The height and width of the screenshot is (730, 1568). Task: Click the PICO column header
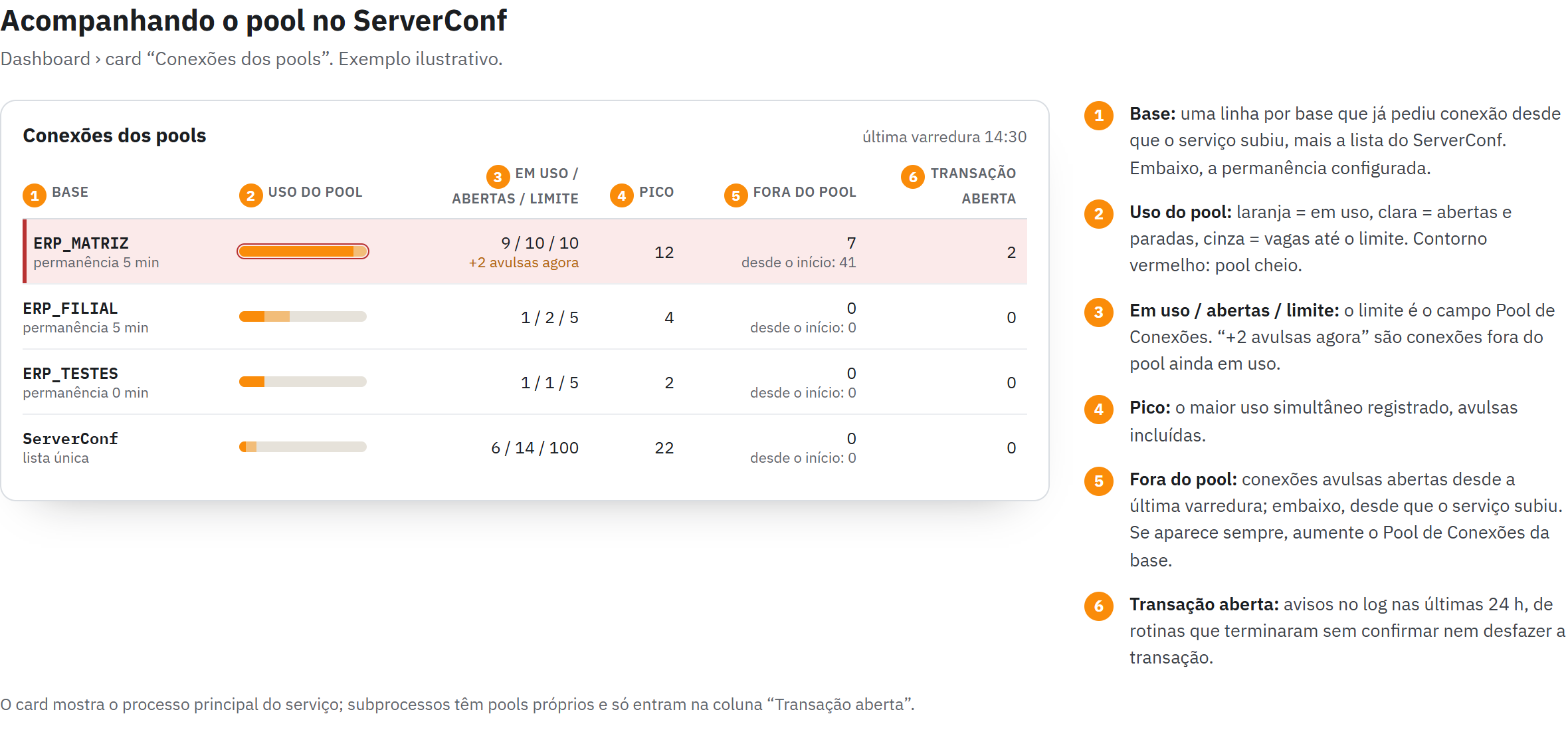coord(656,192)
